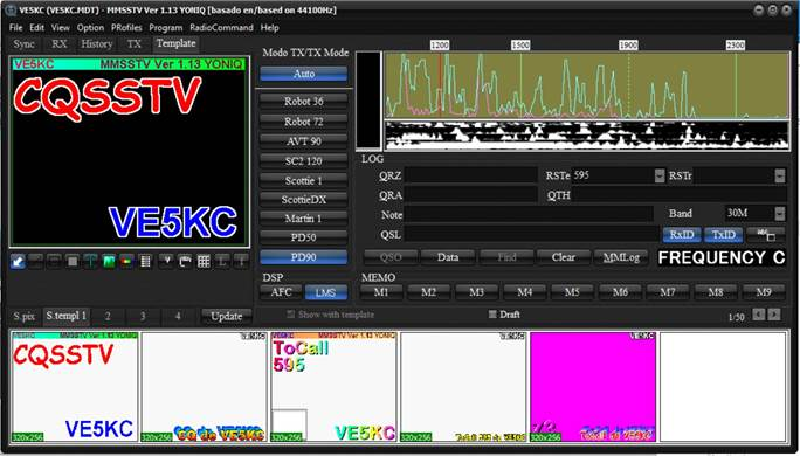The image size is (800, 456).
Task: Click the striped list icon in template toolbar
Action: (145, 261)
